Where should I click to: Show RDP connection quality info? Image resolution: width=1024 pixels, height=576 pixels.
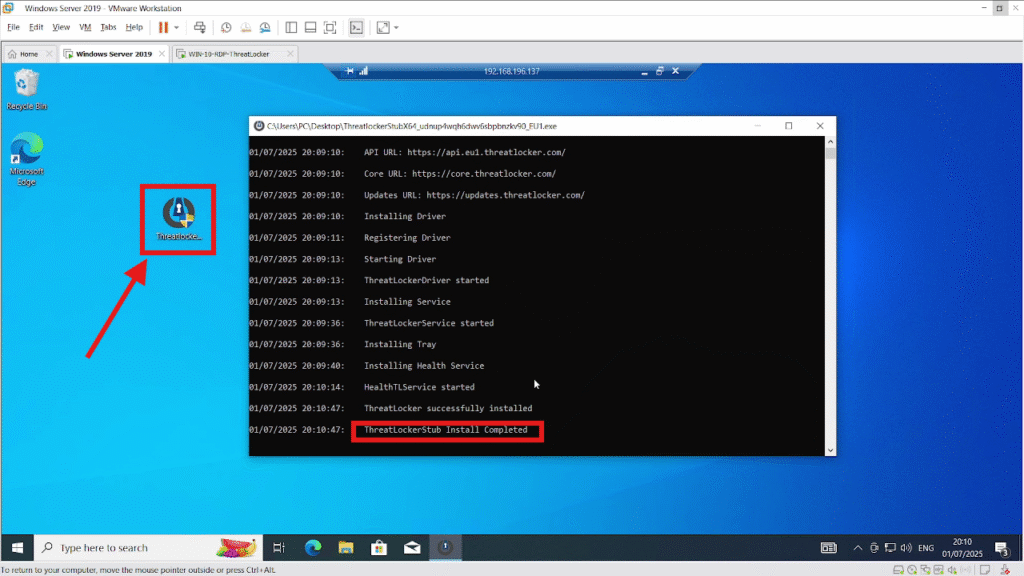point(364,71)
